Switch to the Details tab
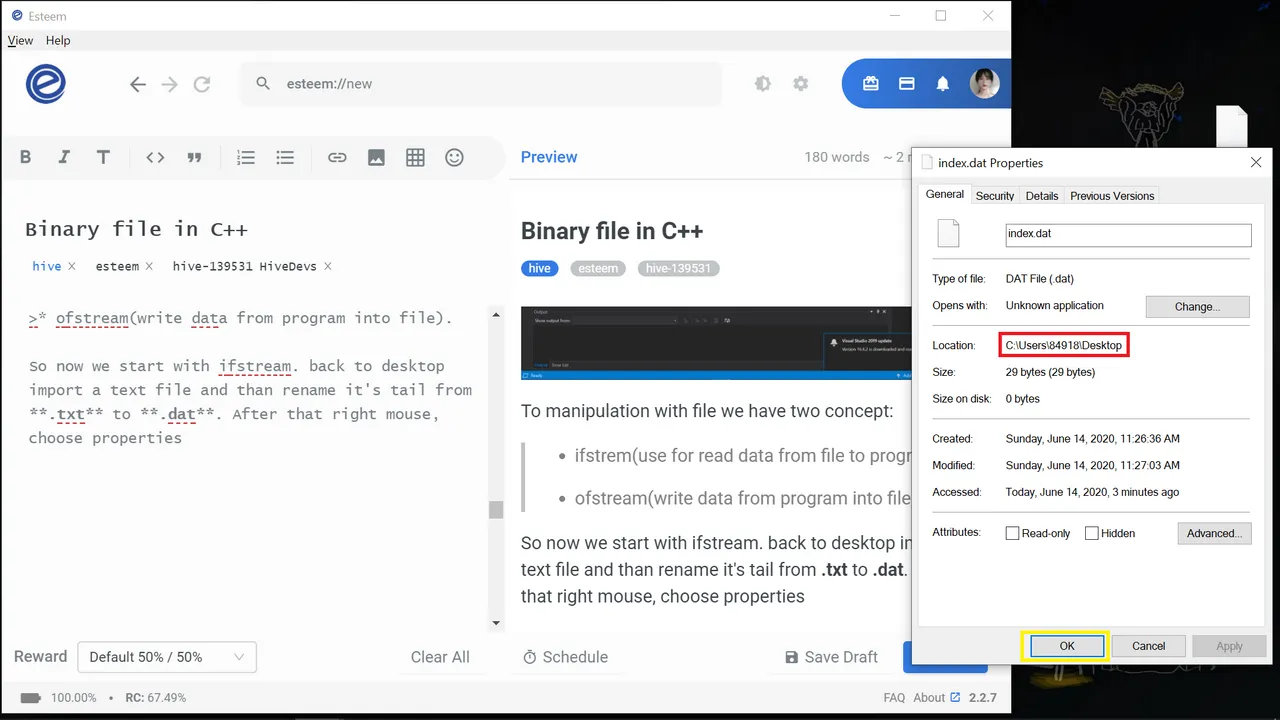Screen dimensions: 1280x720 coord(1042,196)
